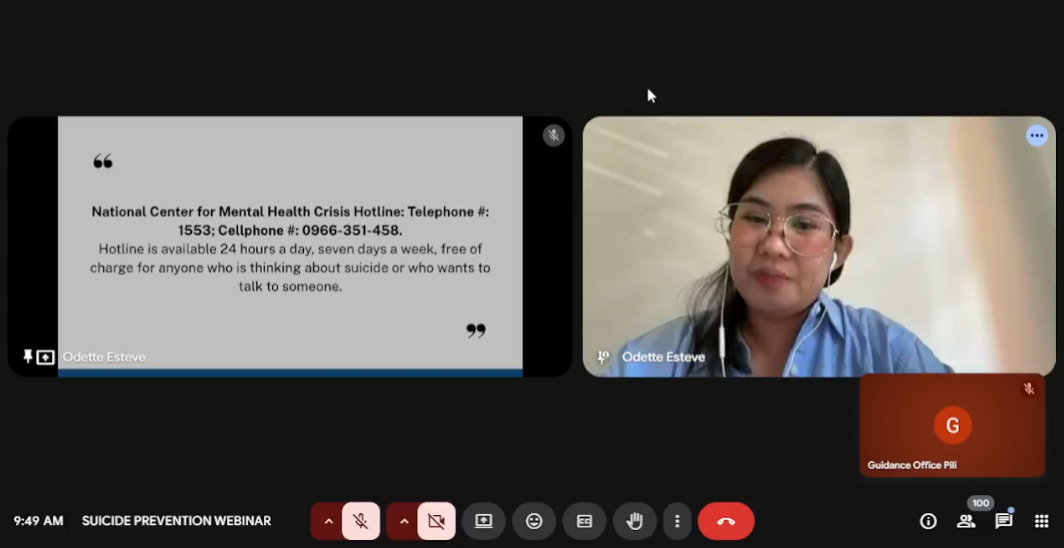Select the Guidance Office Pili tile
This screenshot has width=1064, height=548.
[952, 425]
